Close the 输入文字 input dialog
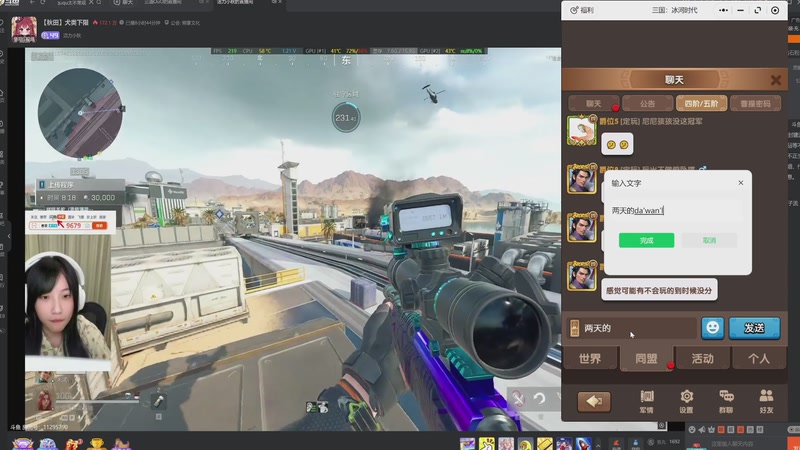This screenshot has width=800, height=450. coord(741,183)
